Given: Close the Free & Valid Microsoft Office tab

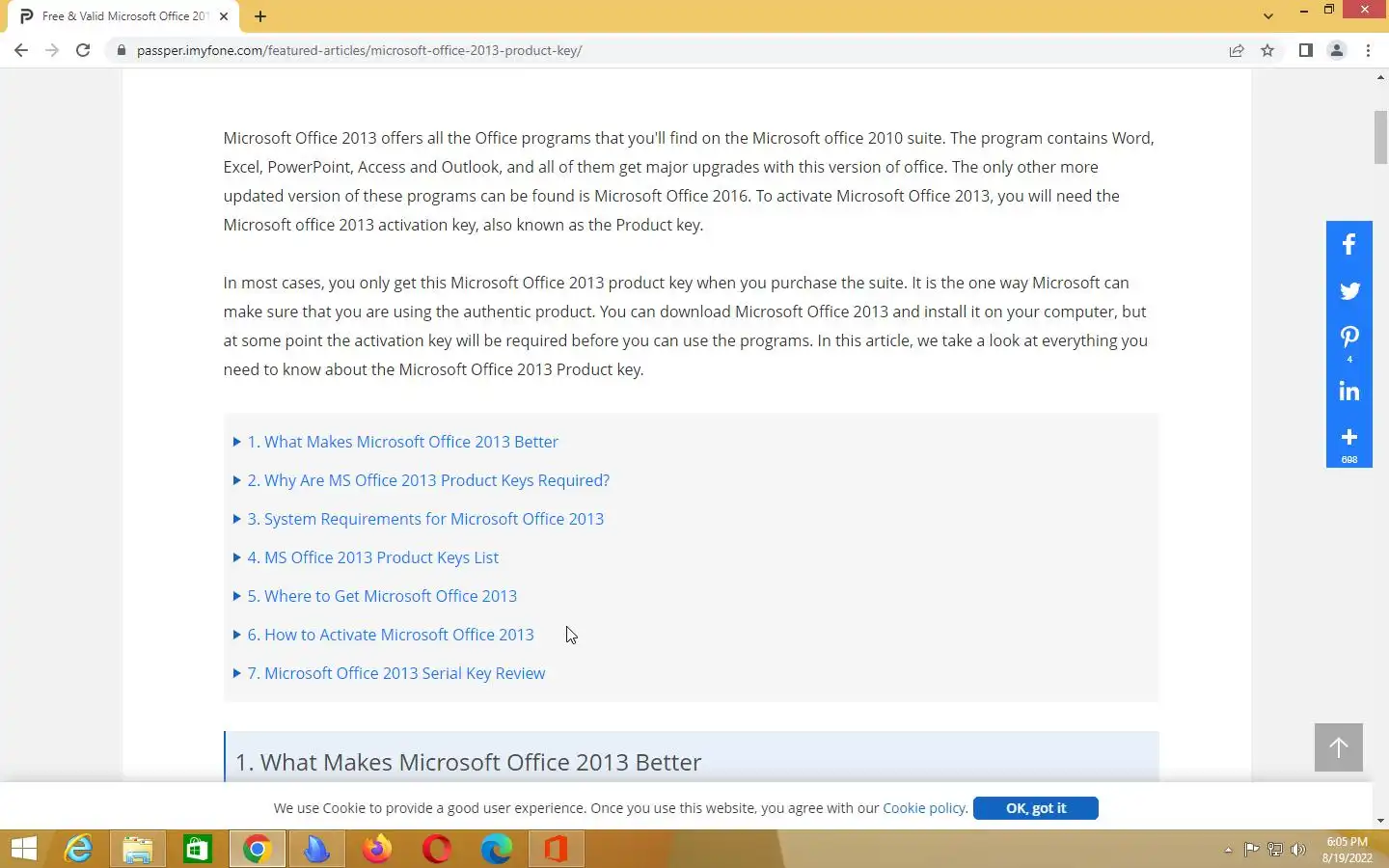Looking at the screenshot, I should click(224, 16).
